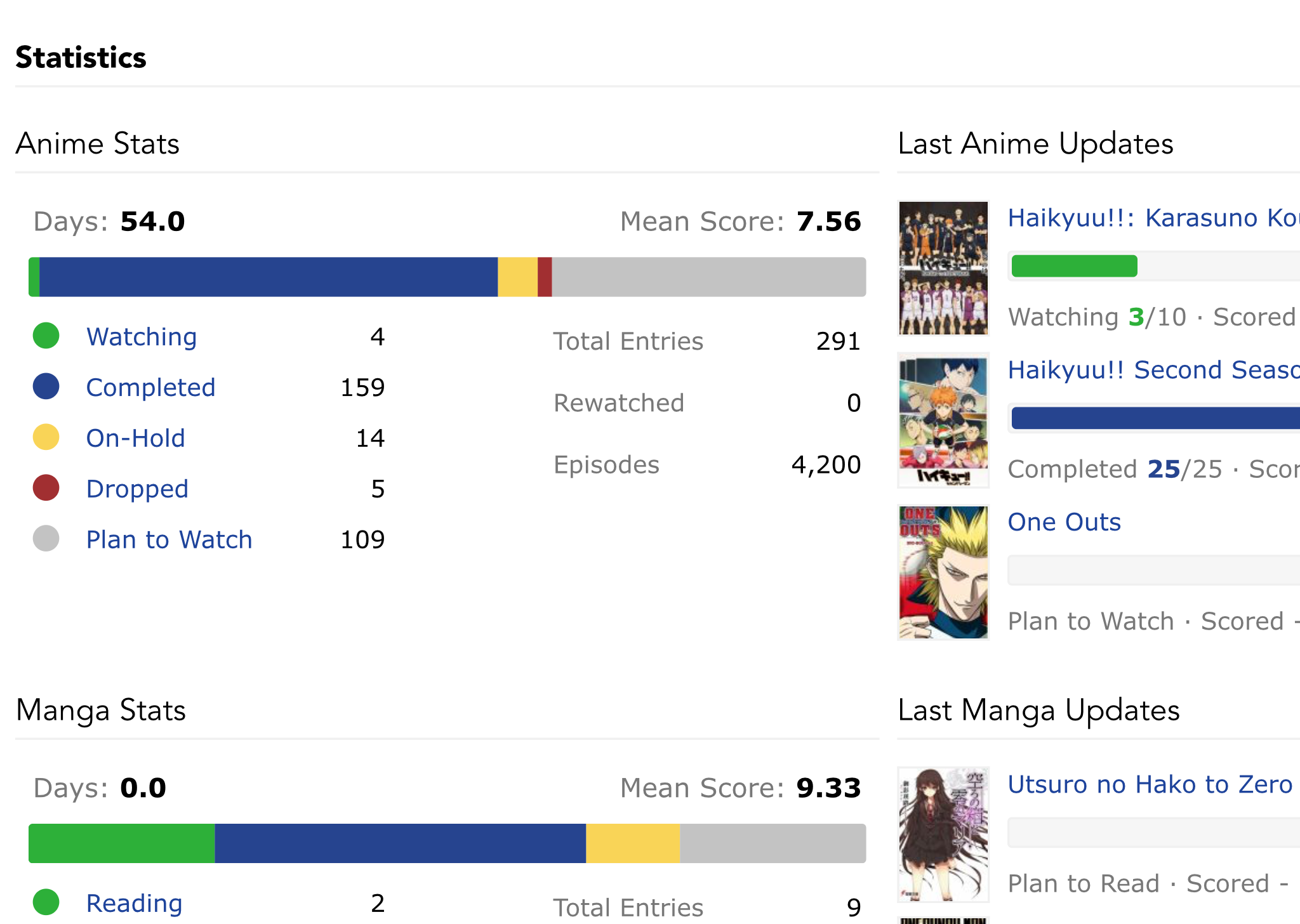
Task: Click the blue Completed segment in anime stats bar
Action: [269, 277]
